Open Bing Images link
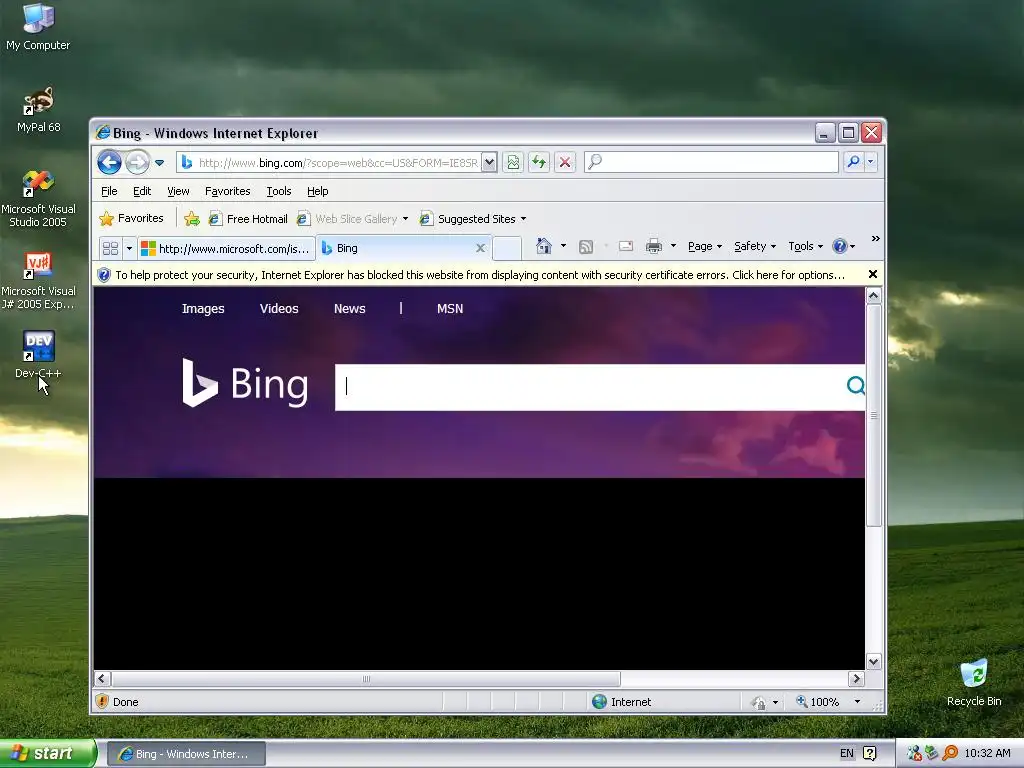Image resolution: width=1024 pixels, height=768 pixels. (203, 309)
